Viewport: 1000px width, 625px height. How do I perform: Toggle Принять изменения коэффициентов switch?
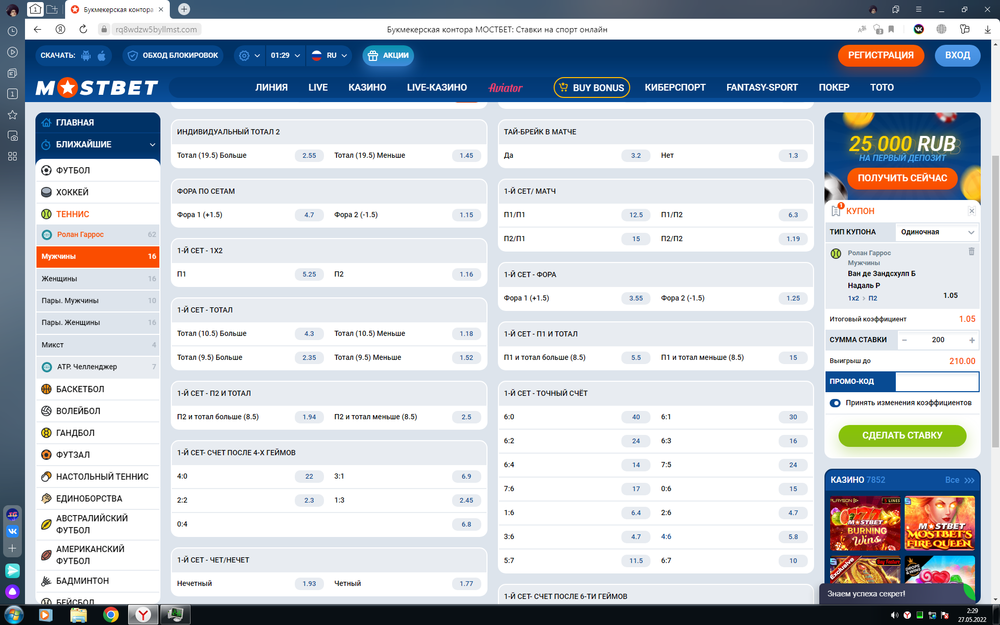pos(835,403)
